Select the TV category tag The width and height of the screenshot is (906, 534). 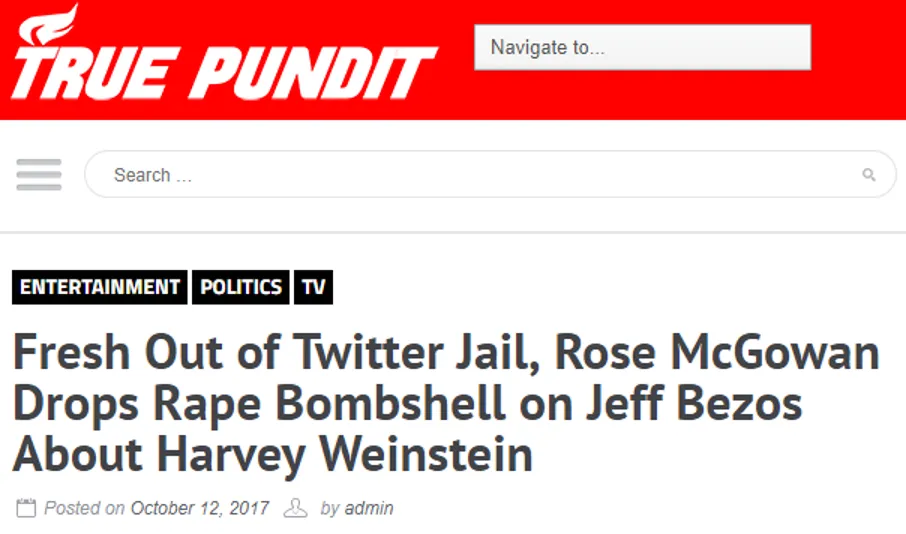pos(313,287)
